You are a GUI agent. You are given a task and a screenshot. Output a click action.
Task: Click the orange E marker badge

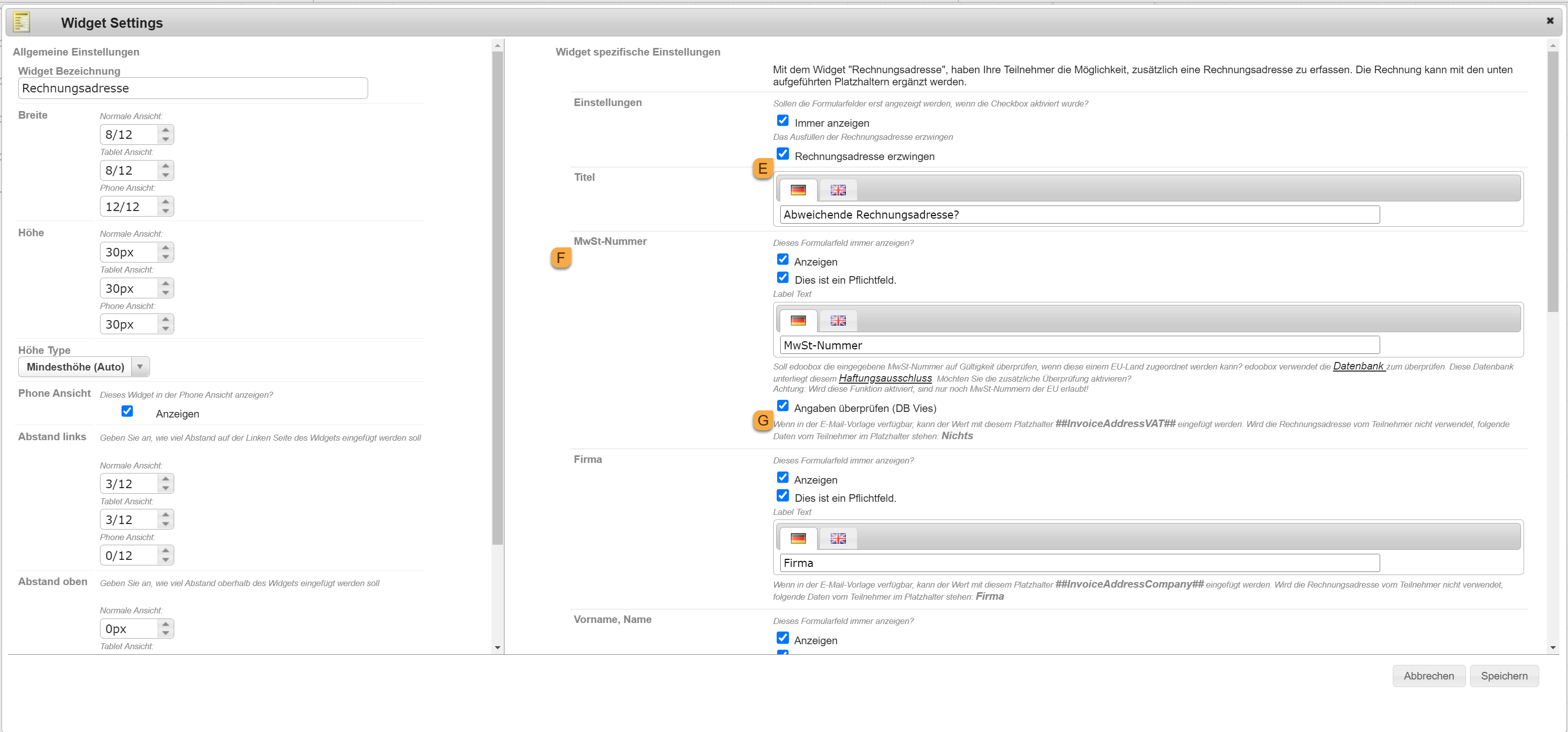point(762,169)
